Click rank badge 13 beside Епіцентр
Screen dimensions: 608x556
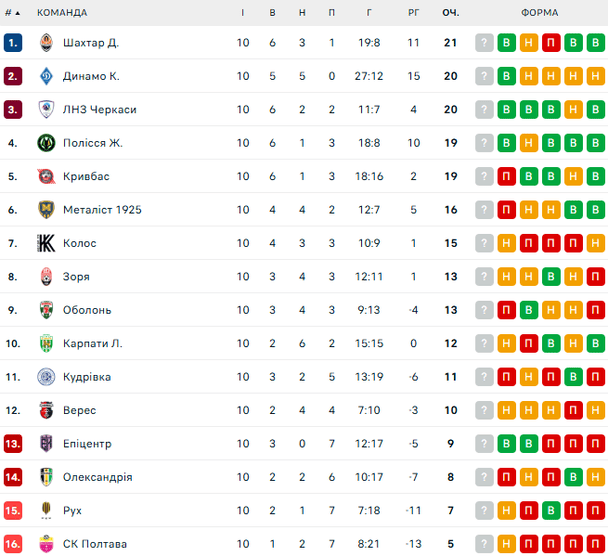pyautogui.click(x=13, y=444)
